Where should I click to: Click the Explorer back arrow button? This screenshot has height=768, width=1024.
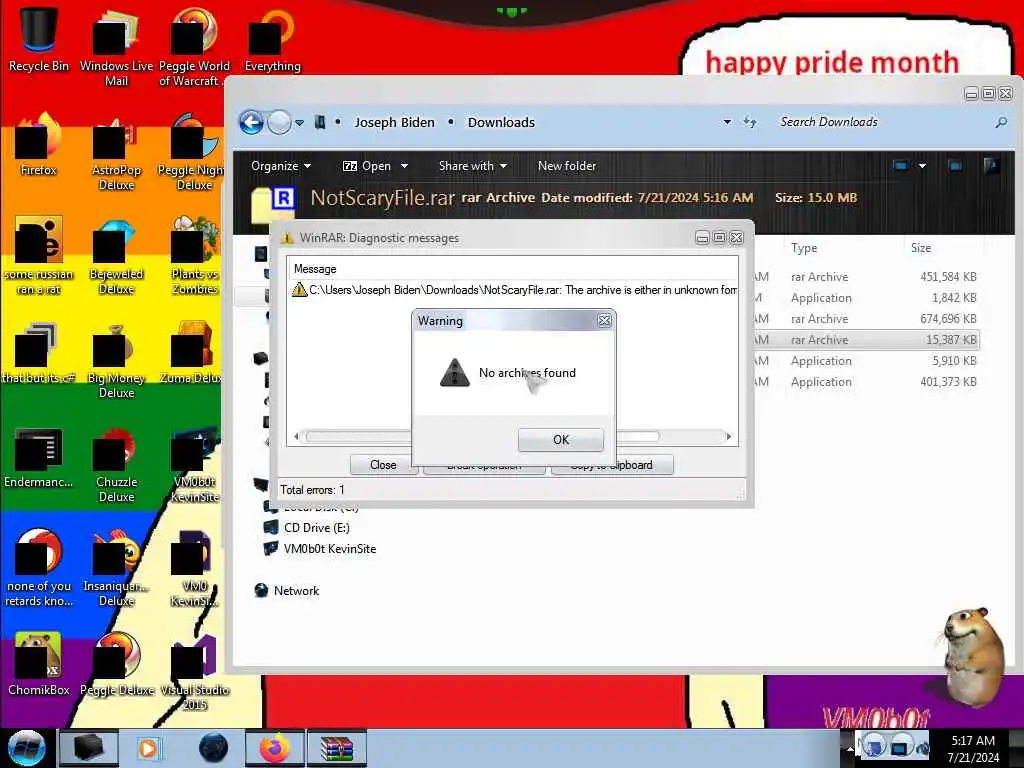coord(251,122)
